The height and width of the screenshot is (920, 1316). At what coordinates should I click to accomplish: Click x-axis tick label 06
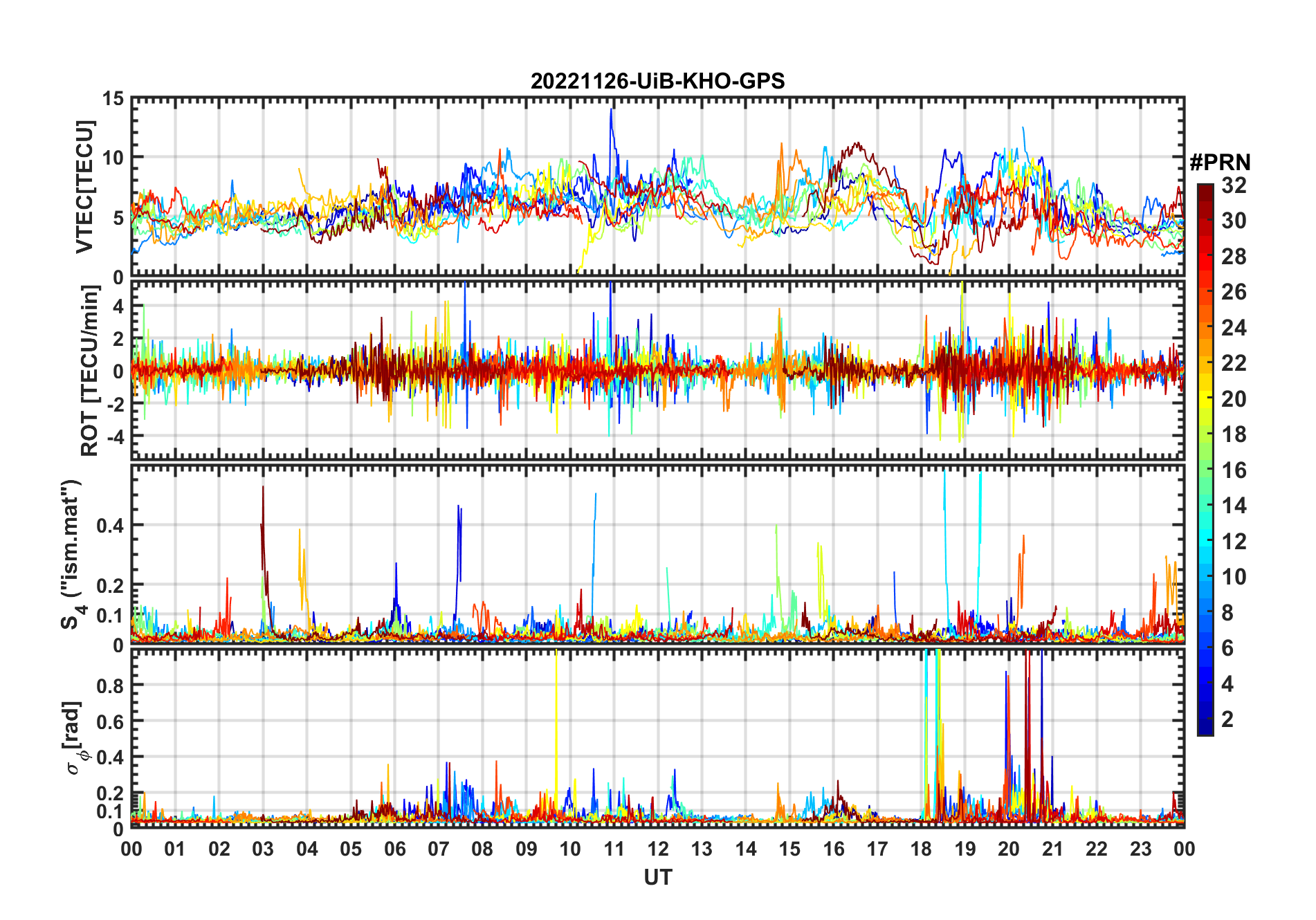394,849
